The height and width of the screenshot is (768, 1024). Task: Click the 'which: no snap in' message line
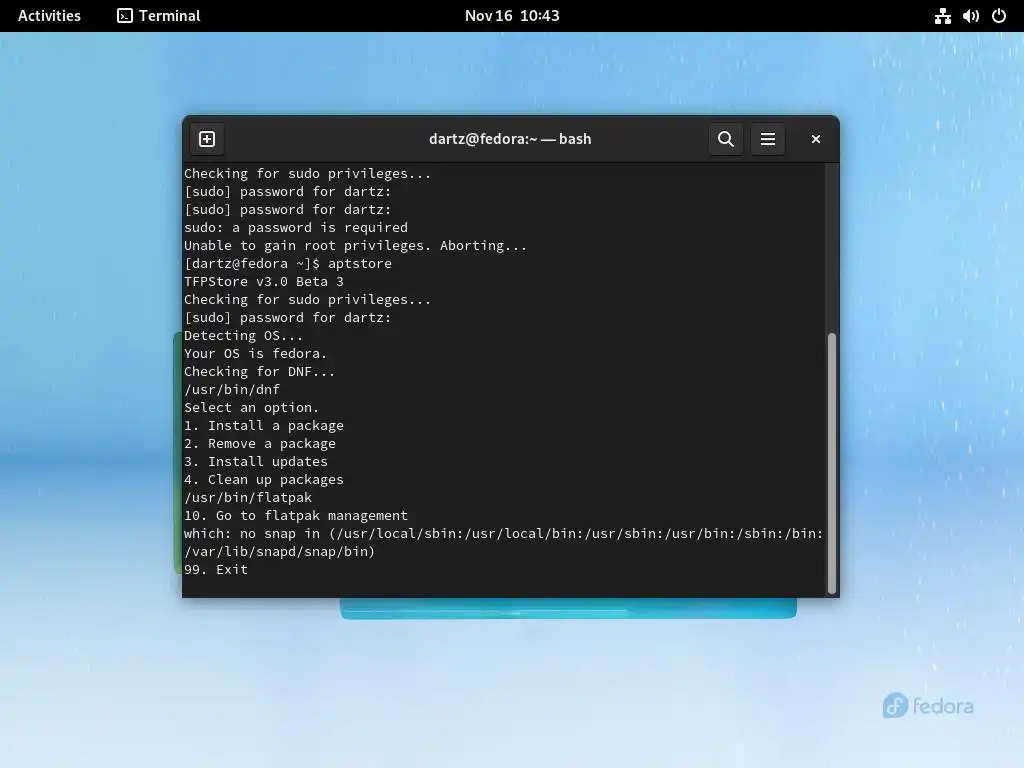(x=504, y=534)
